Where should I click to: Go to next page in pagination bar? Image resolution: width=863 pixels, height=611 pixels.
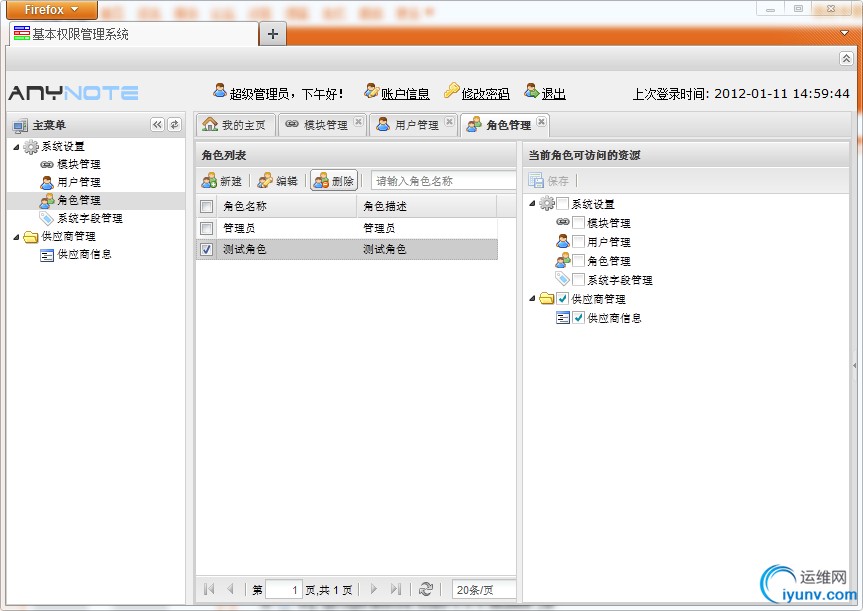pos(374,589)
